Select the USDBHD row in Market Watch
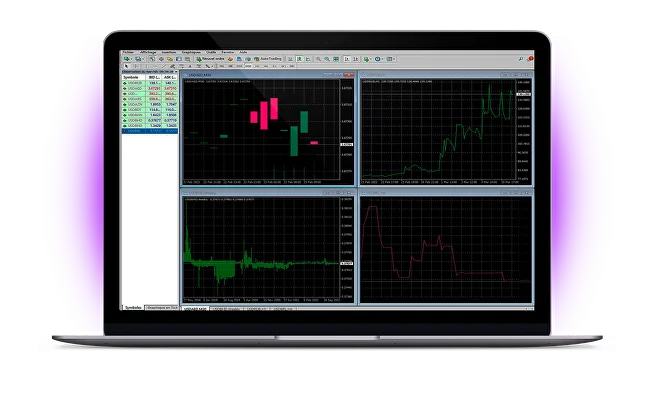The image size is (655, 393). click(150, 120)
